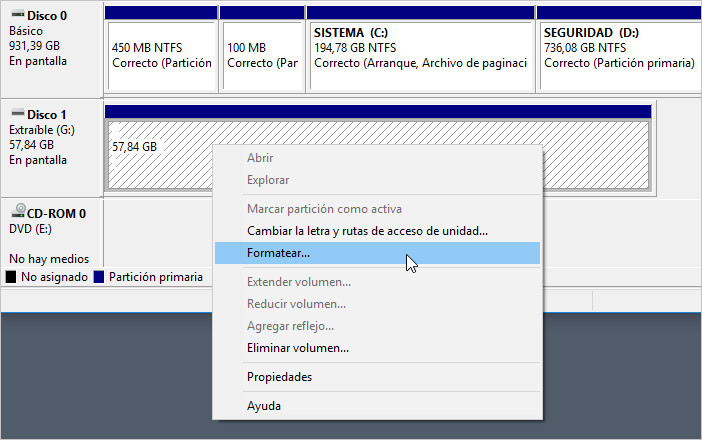Click 'Ayuda' in the context menu
The width and height of the screenshot is (702, 440).
(264, 406)
